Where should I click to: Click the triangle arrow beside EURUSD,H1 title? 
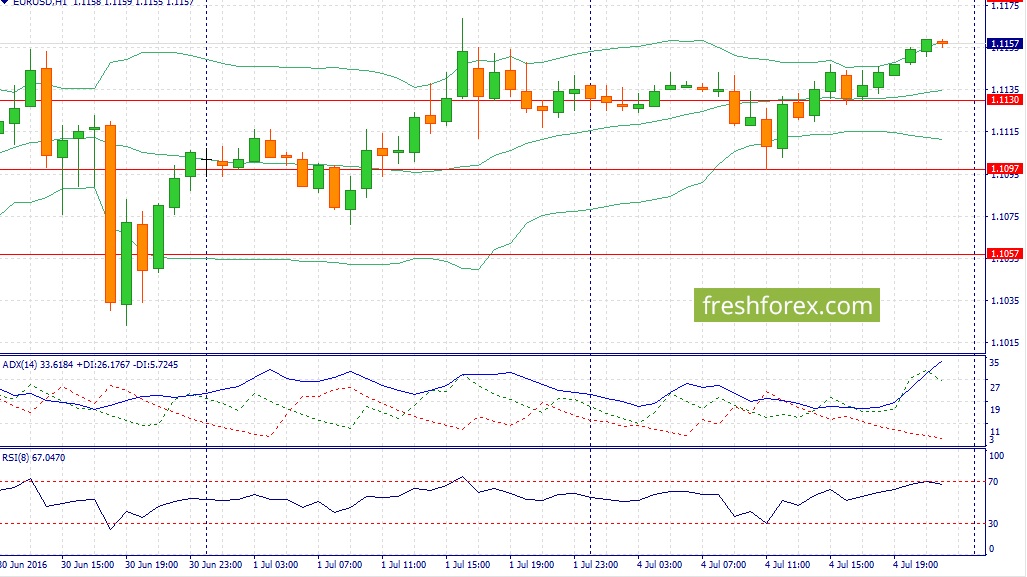tap(4, 3)
